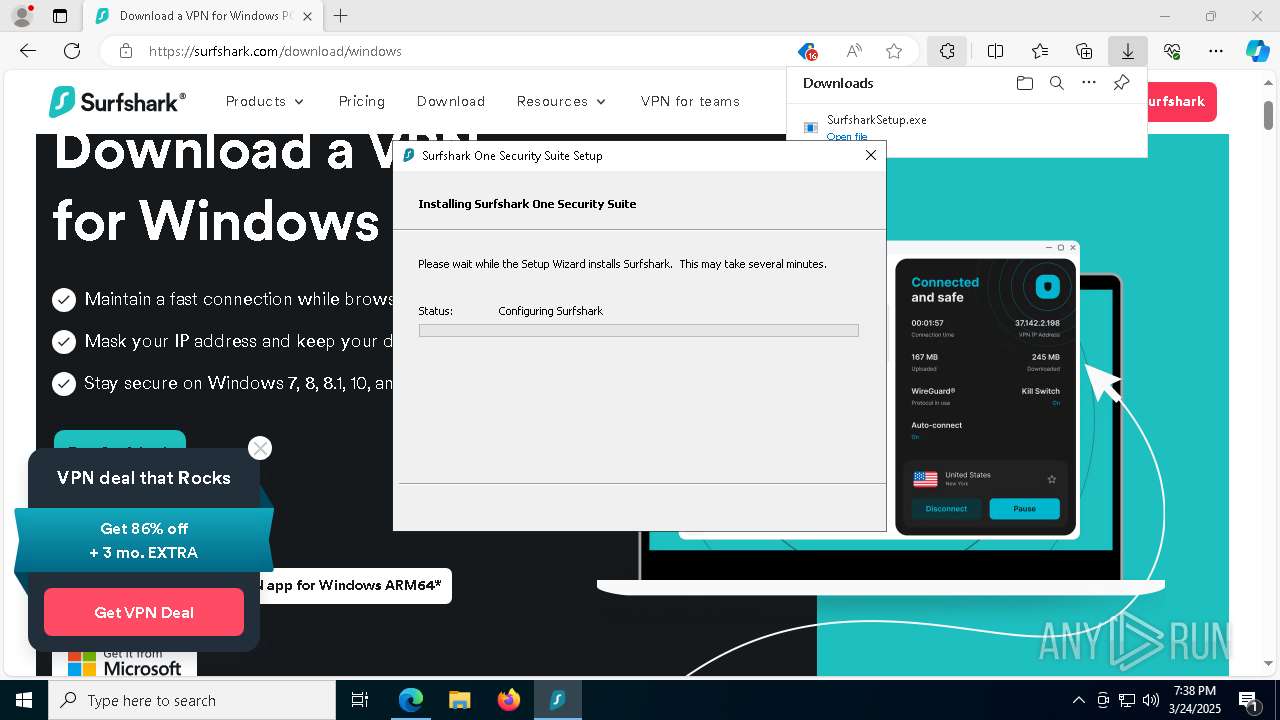Viewport: 1280px width, 720px height.
Task: Close the VPN deal popup
Action: coord(260,448)
